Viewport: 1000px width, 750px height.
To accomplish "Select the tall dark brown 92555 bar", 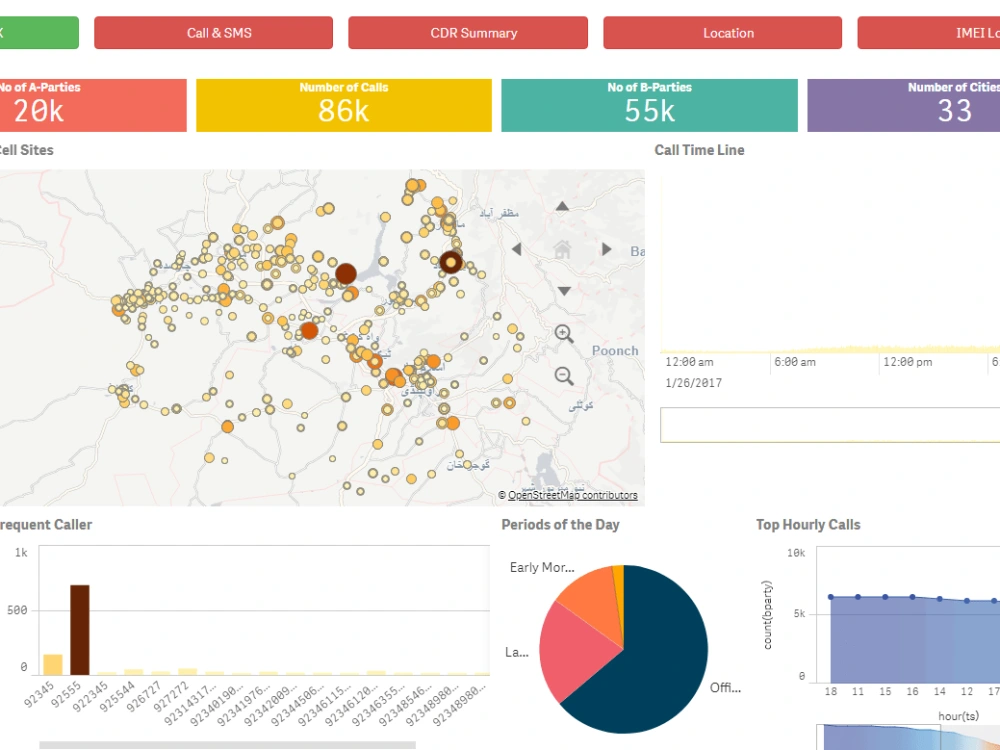I will click(x=80, y=629).
